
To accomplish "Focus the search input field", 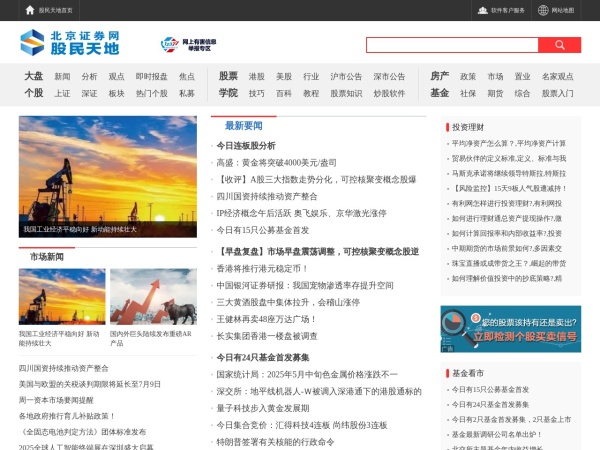I will click(x=452, y=45).
